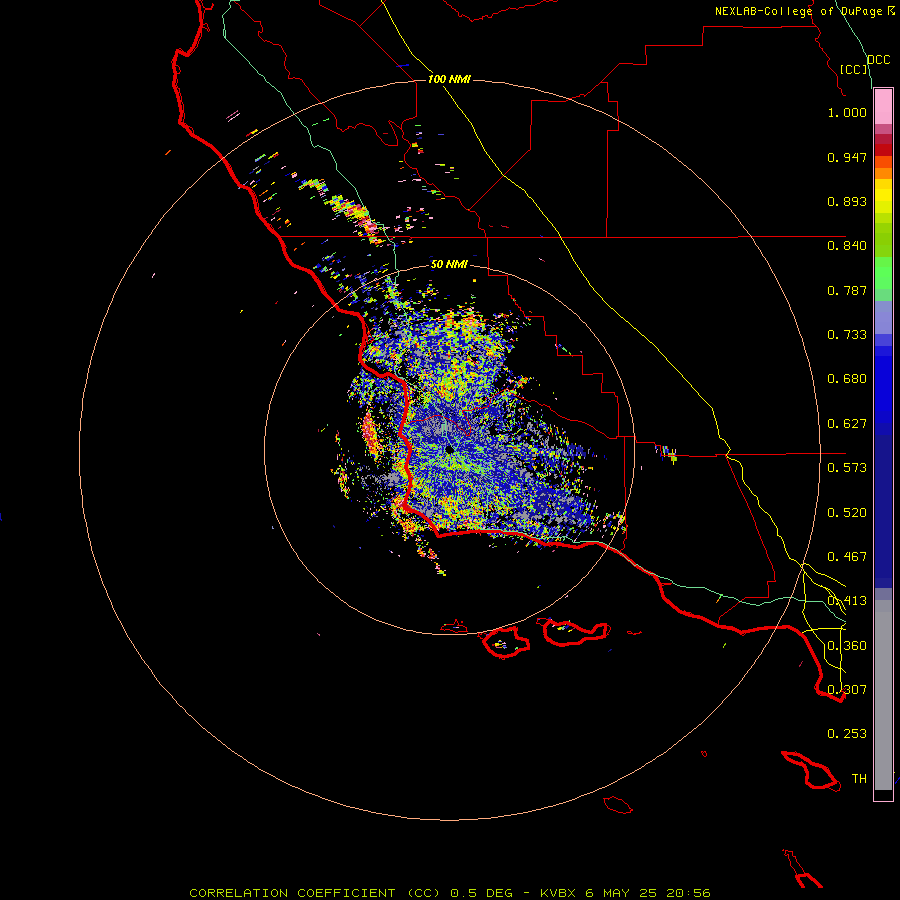Image resolution: width=900 pixels, height=900 pixels.
Task: Click the 0.573 color scale value
Action: coord(847,468)
